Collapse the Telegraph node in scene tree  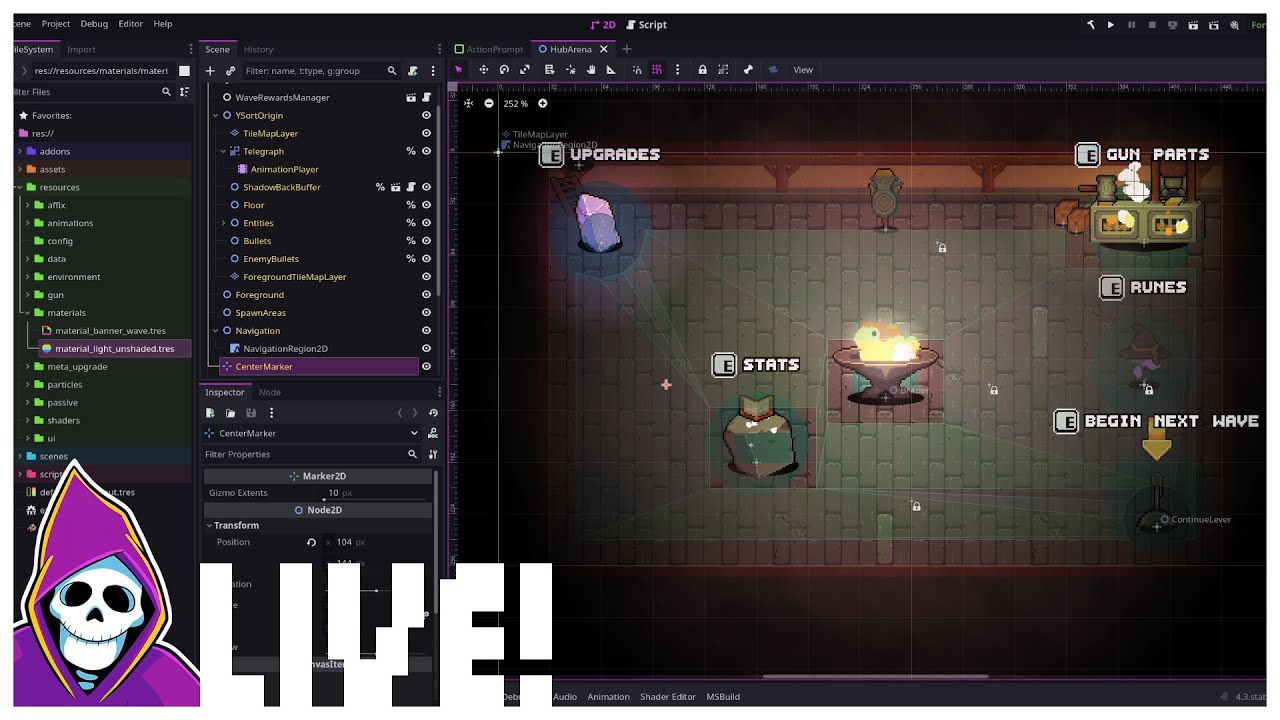(223, 151)
